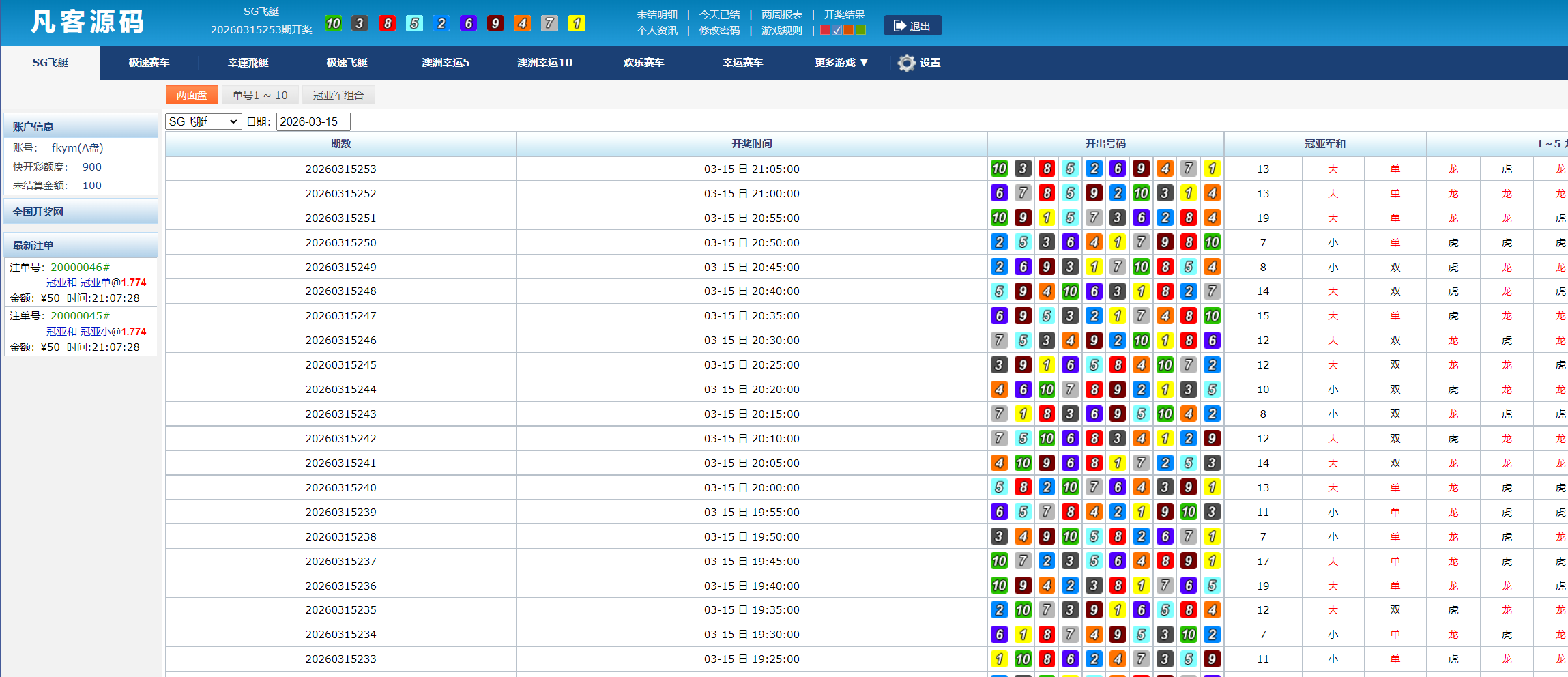Switch to the 单号1 ~ 10 tab
Screen dimensions: 1568x677
(x=260, y=96)
